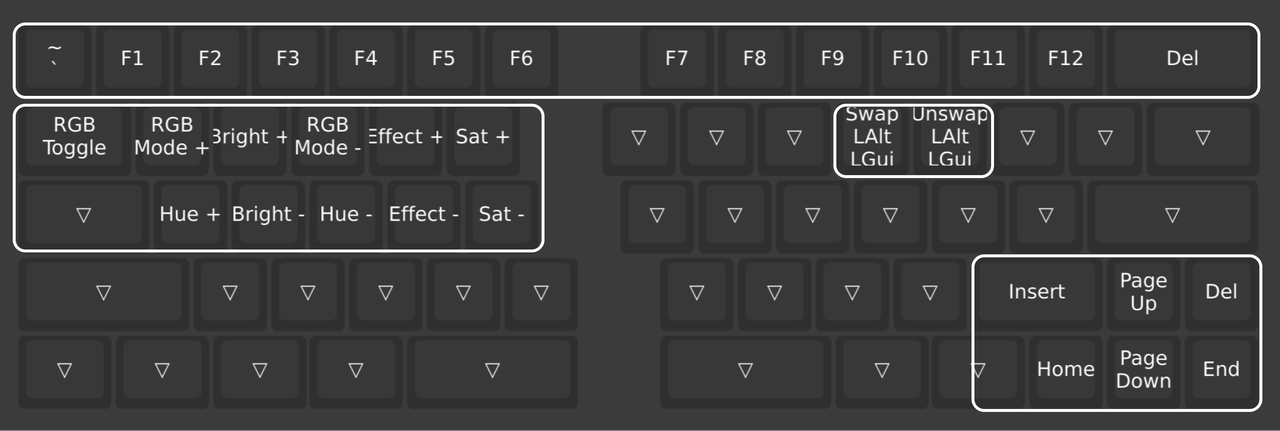Image resolution: width=1280 pixels, height=431 pixels.
Task: Click the Effect - key
Action: [424, 214]
